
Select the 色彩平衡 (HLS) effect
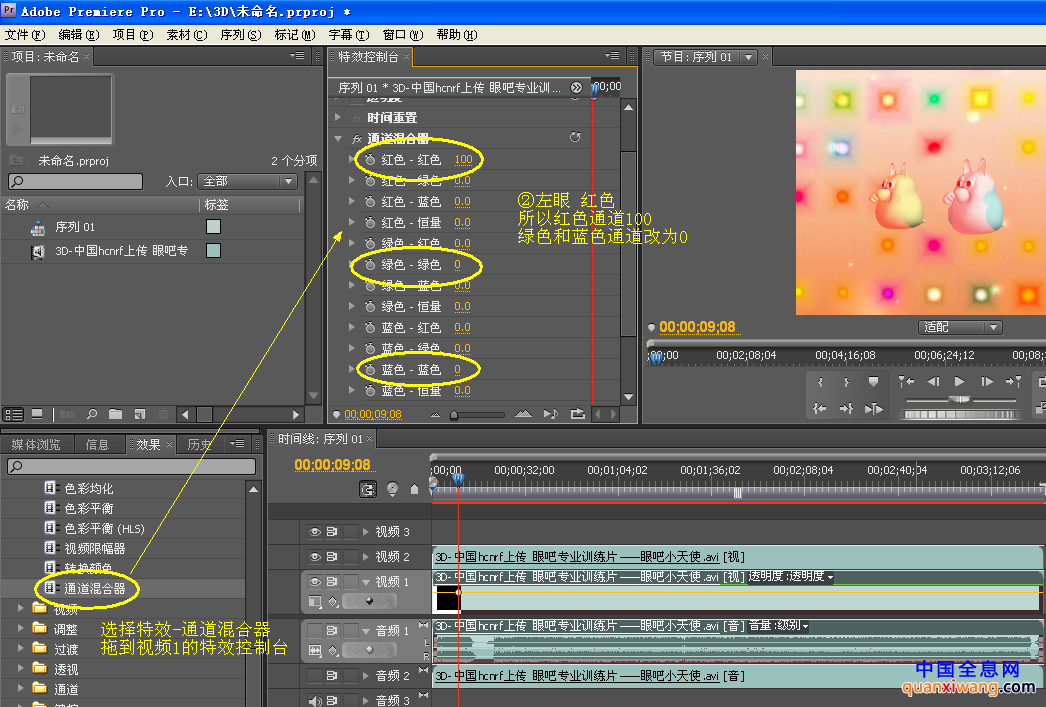coord(104,528)
